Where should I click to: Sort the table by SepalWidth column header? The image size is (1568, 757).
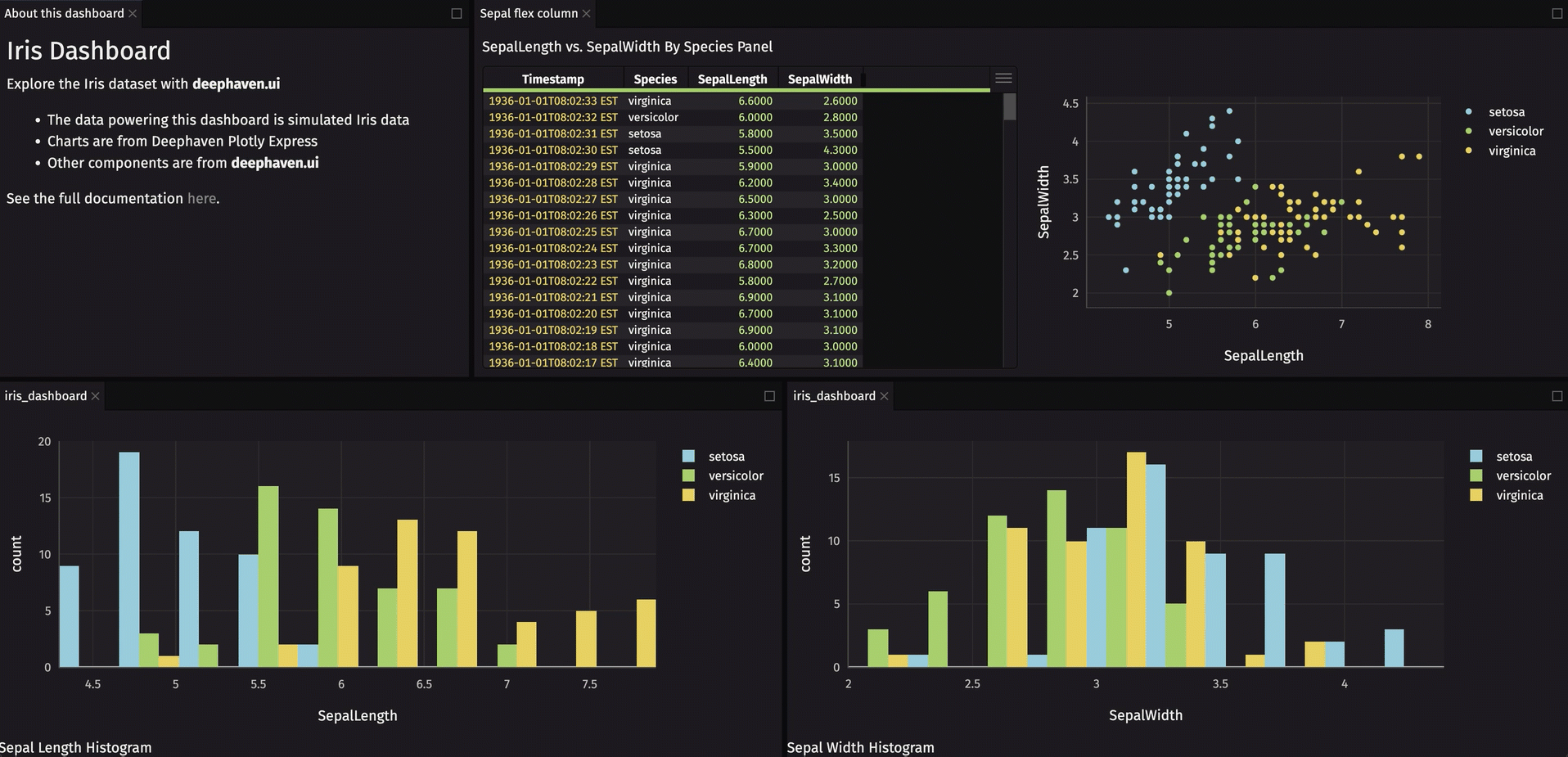820,79
